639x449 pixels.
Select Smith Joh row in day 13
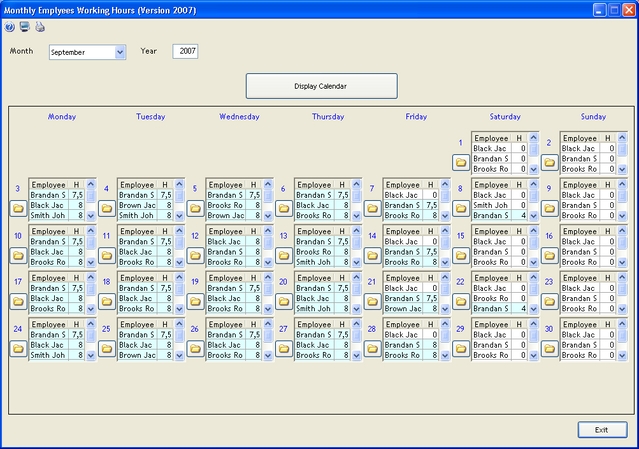click(x=322, y=262)
